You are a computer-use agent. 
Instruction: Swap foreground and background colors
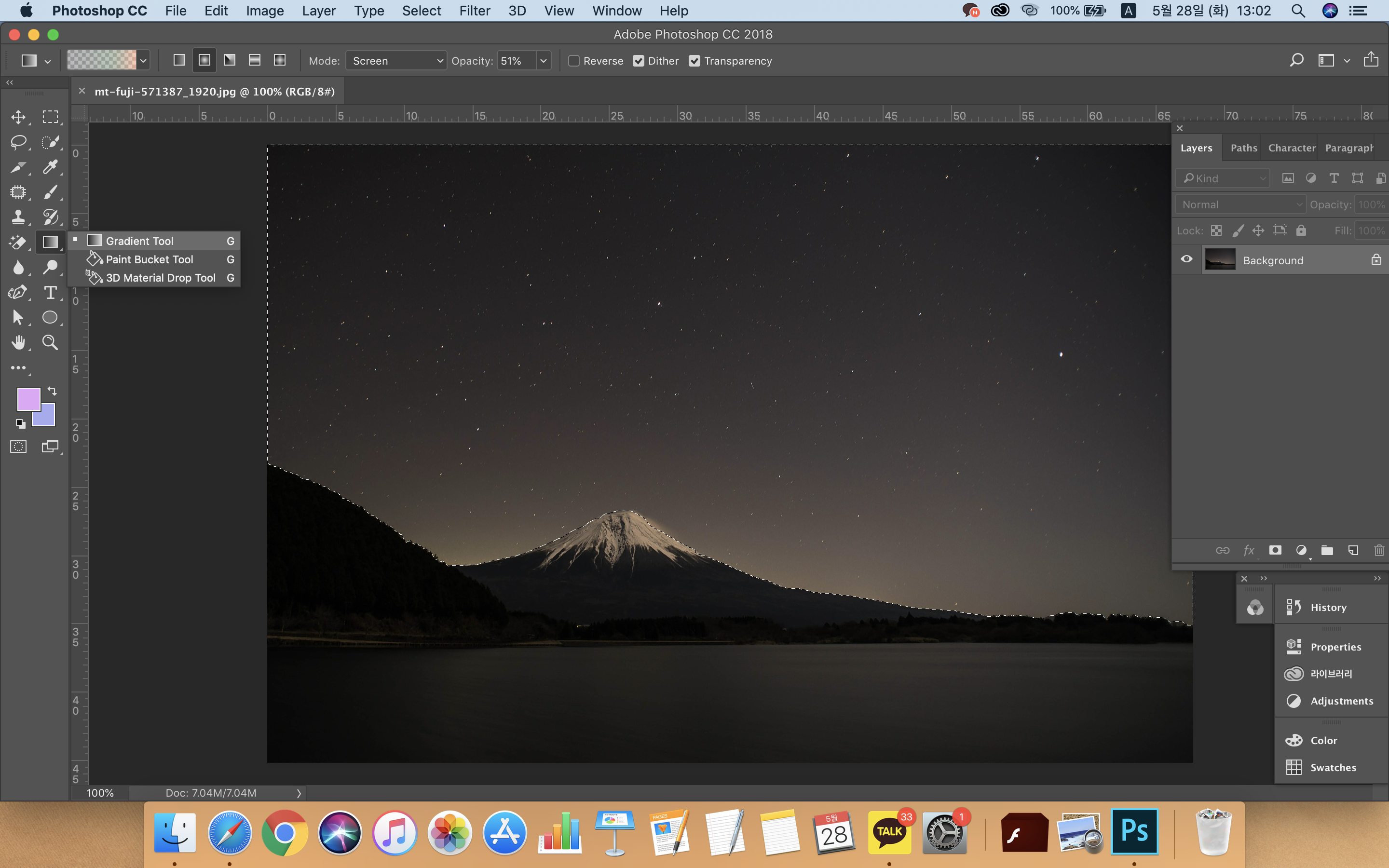(52, 391)
